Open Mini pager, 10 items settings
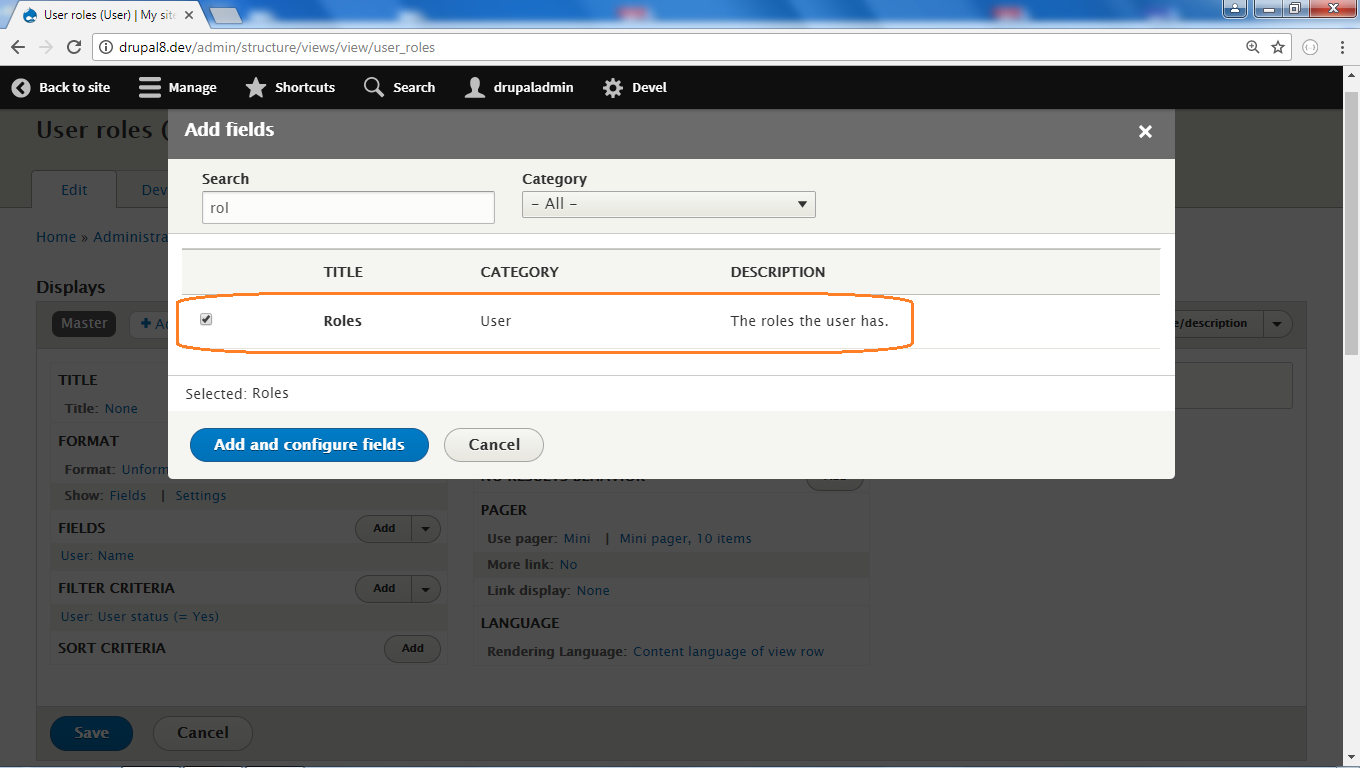 (x=685, y=539)
